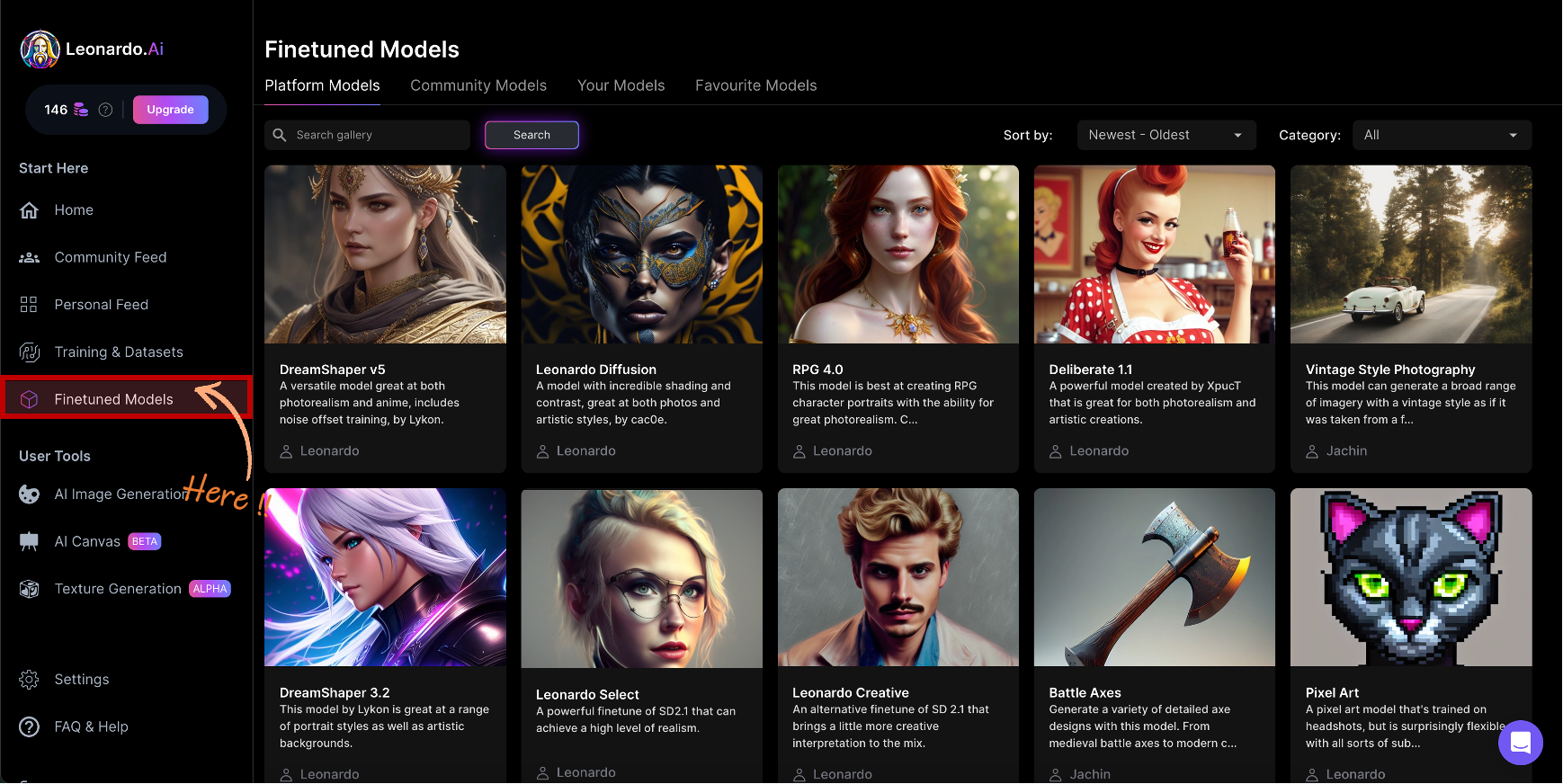Open the RPG 4.0 model thumbnail
The image size is (1563, 784).
click(898, 254)
